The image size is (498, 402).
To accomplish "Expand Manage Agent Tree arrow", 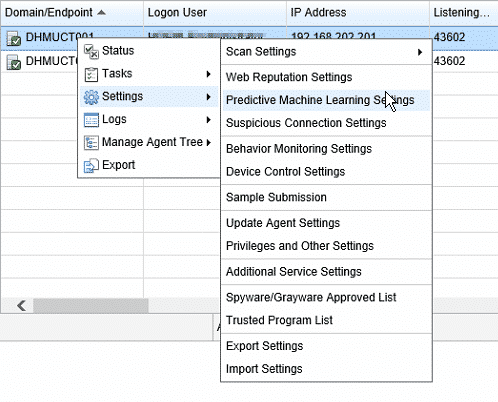I will (x=209, y=143).
